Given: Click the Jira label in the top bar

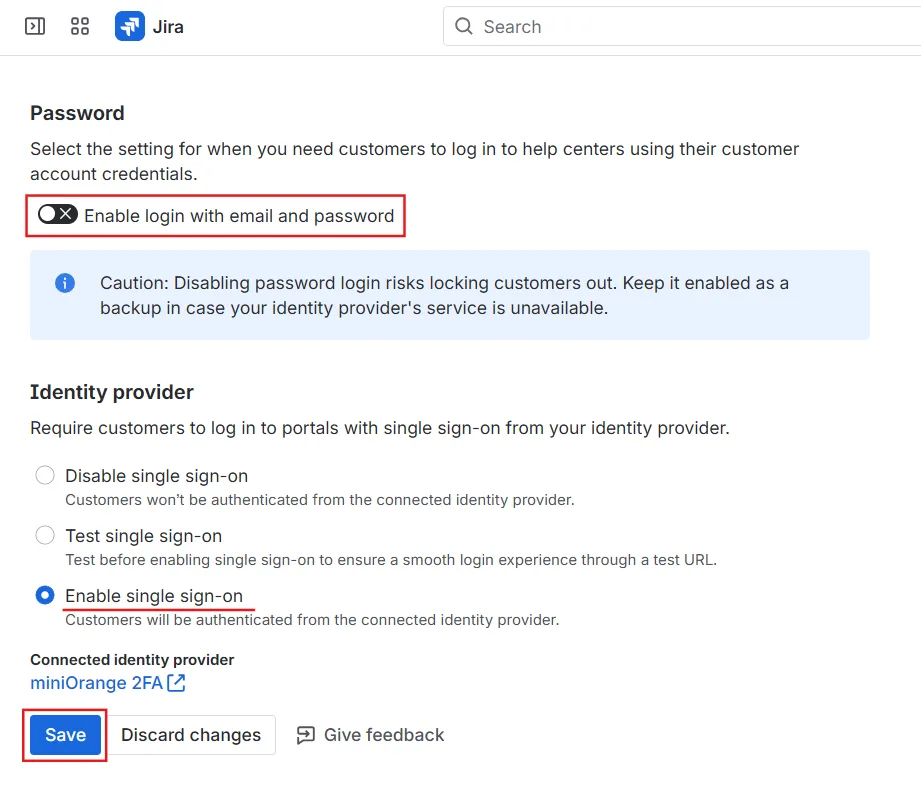Looking at the screenshot, I should pos(167,26).
